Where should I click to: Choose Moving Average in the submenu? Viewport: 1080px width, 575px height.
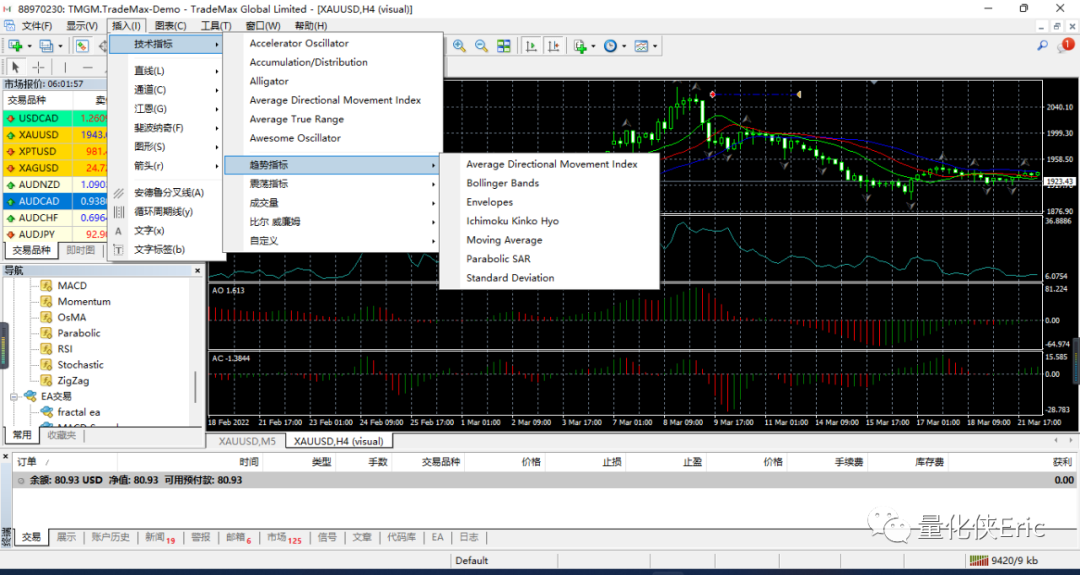click(x=504, y=240)
